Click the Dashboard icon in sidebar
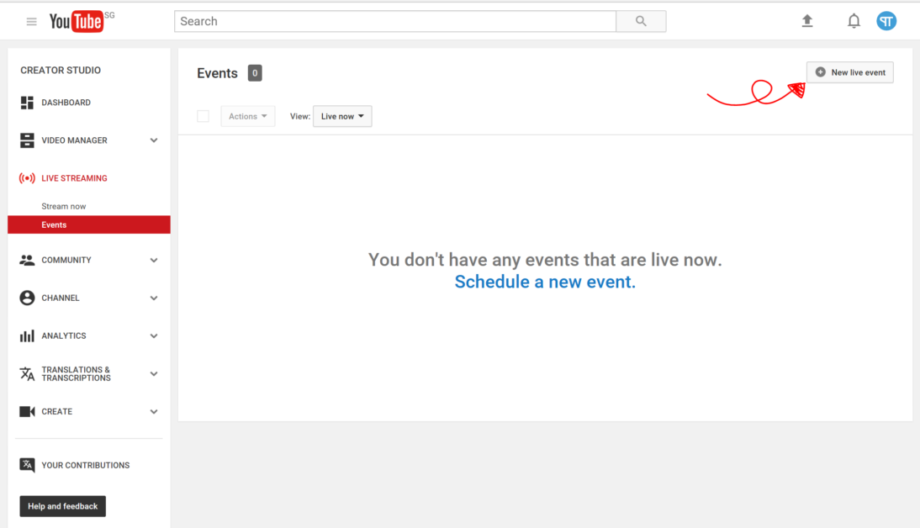Screen dimensions: 920x528 coord(27,103)
